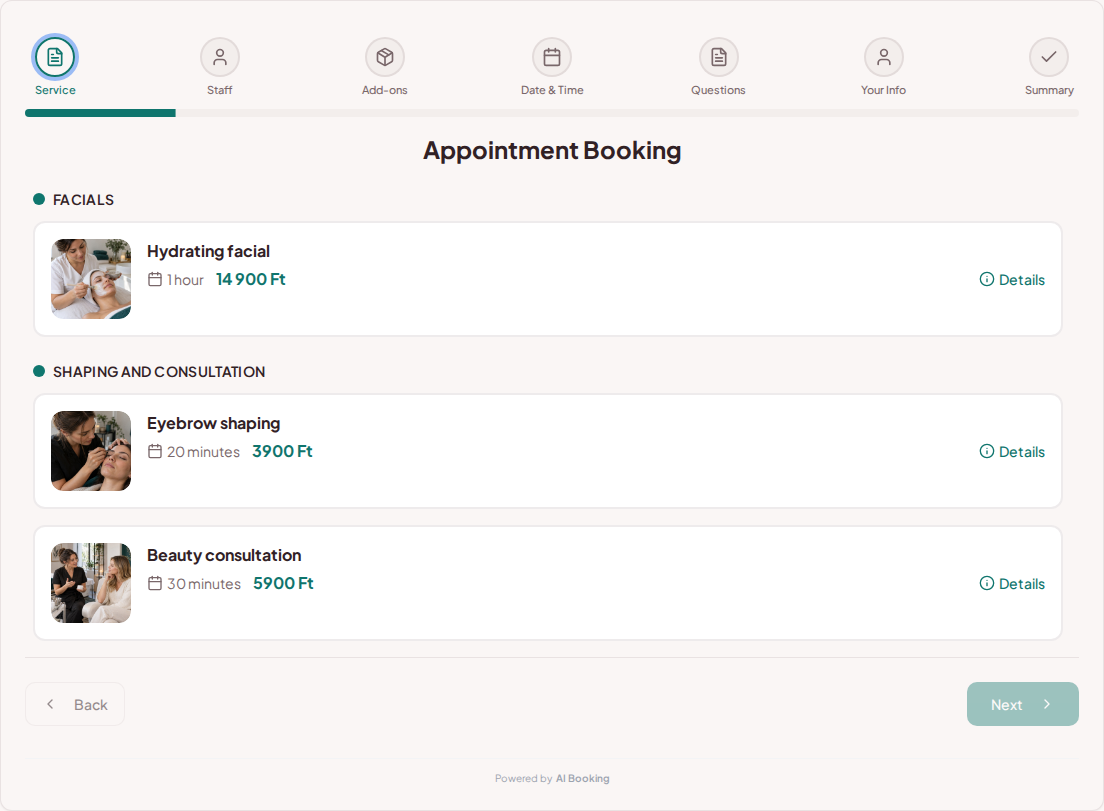Click the calendar icon next to 30 minutes
Viewport: 1104px width, 811px height.
pos(155,584)
